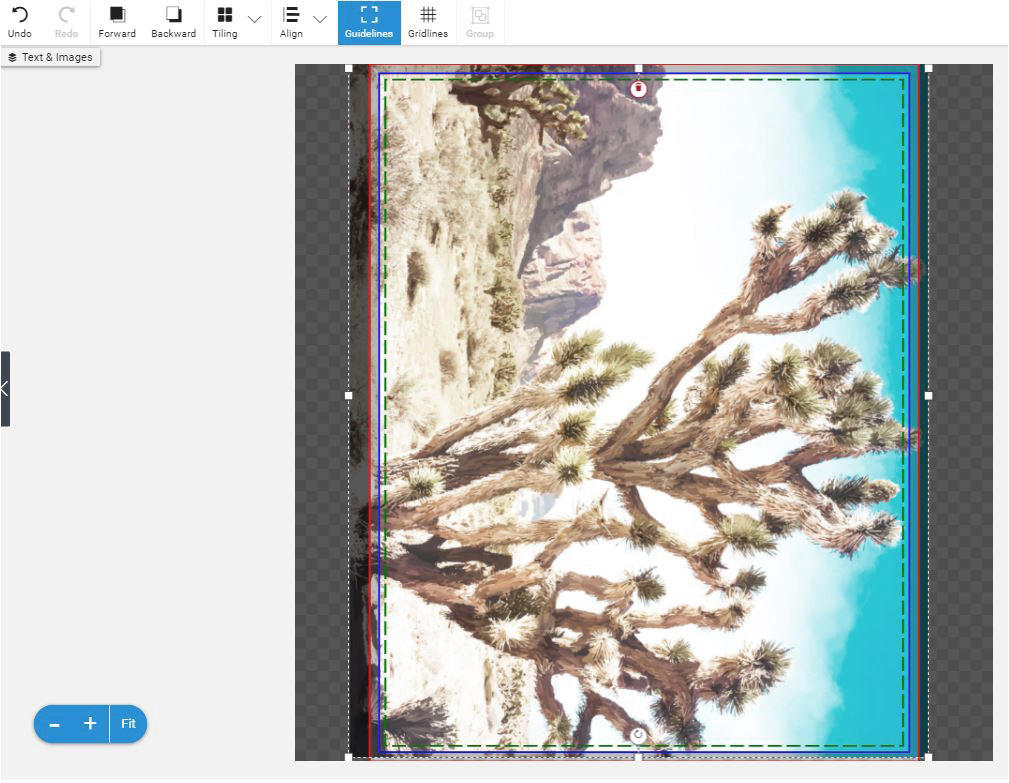
Task: Click the bottom-center resize handle
Action: click(x=638, y=757)
